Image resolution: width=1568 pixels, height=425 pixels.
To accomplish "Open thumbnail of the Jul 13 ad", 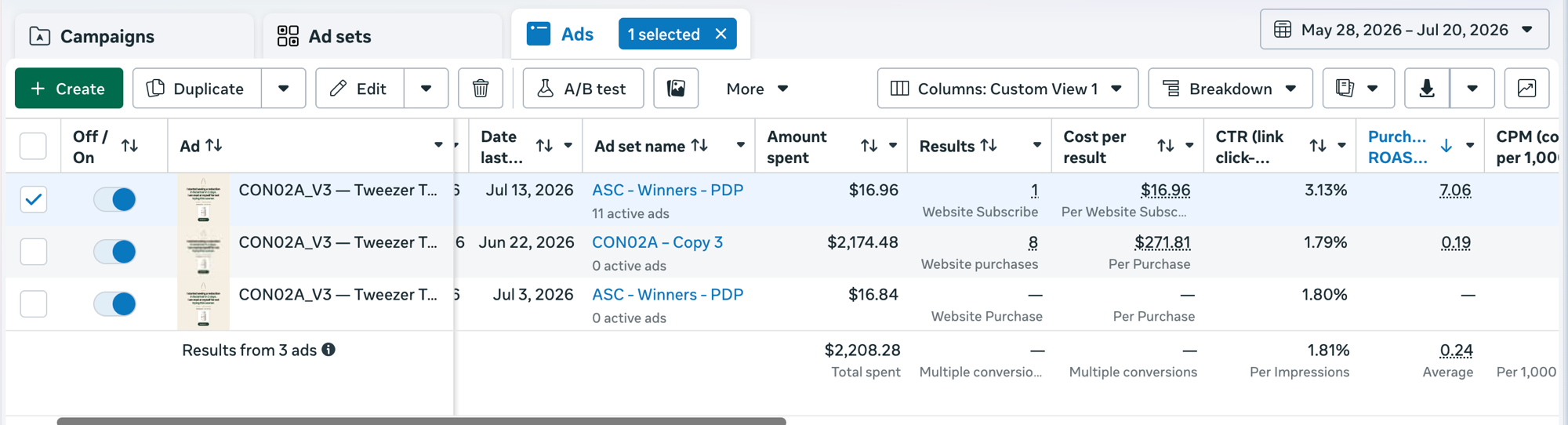I will tap(204, 199).
